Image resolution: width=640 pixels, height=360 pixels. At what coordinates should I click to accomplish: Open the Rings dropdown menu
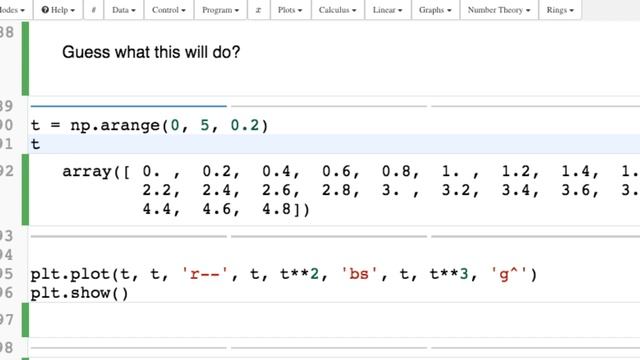point(560,10)
